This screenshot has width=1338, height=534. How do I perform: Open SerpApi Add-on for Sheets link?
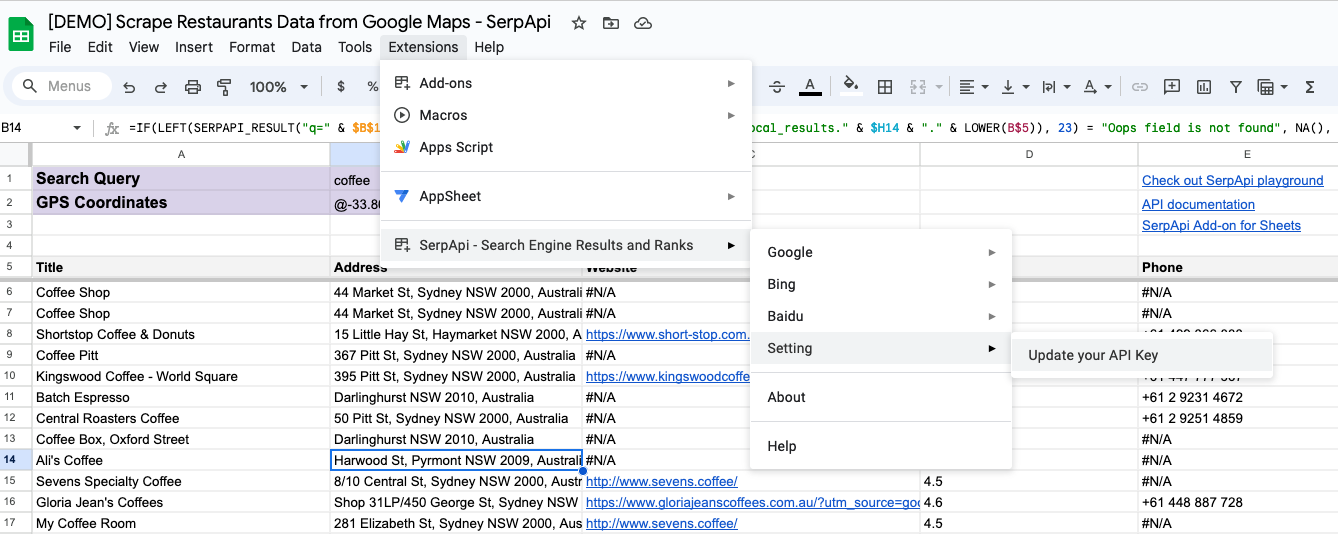tap(1221, 225)
